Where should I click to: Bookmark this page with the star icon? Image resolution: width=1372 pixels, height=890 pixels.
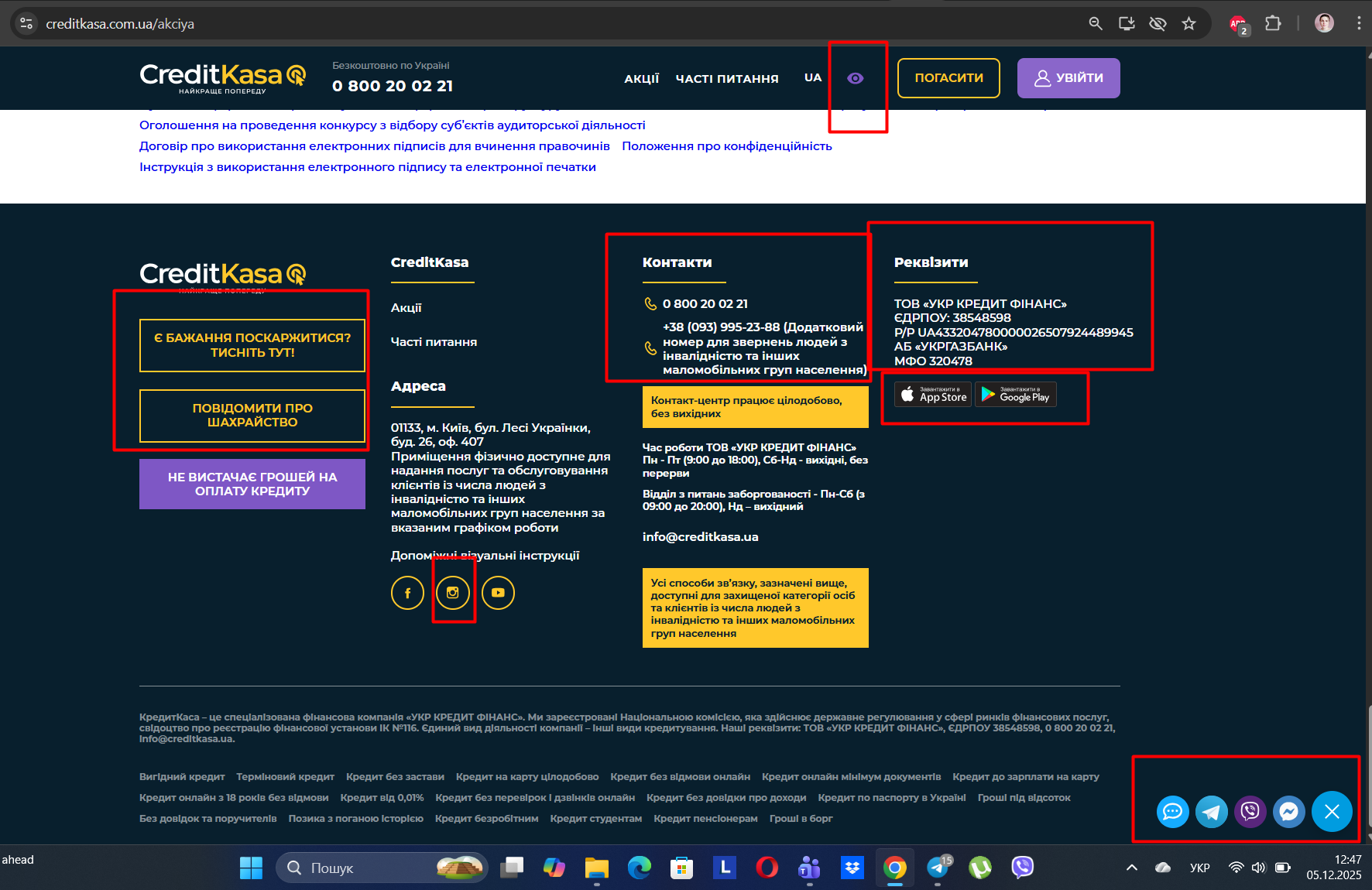[1189, 24]
